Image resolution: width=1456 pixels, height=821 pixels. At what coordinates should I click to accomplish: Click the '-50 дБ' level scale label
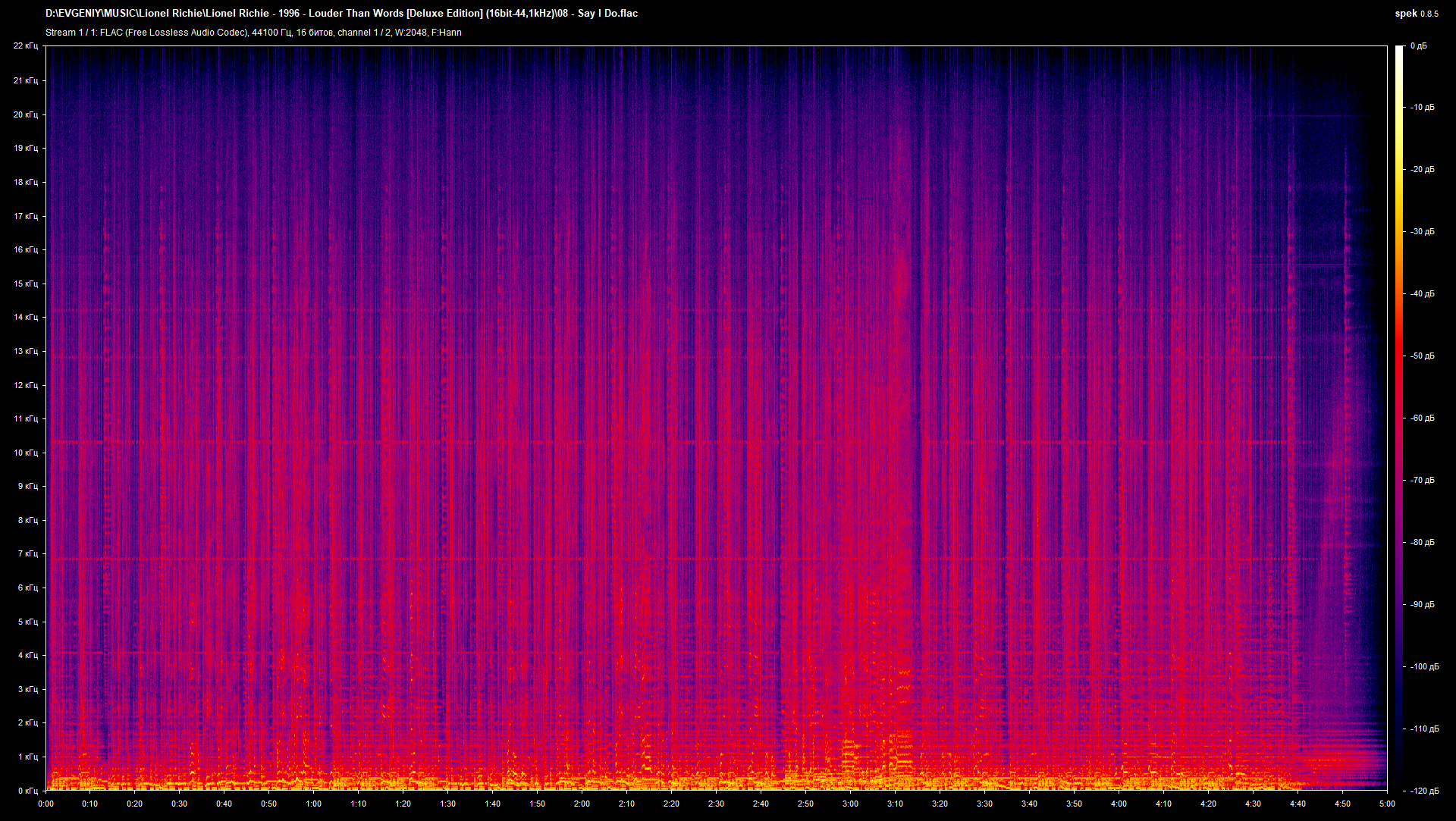tap(1423, 356)
